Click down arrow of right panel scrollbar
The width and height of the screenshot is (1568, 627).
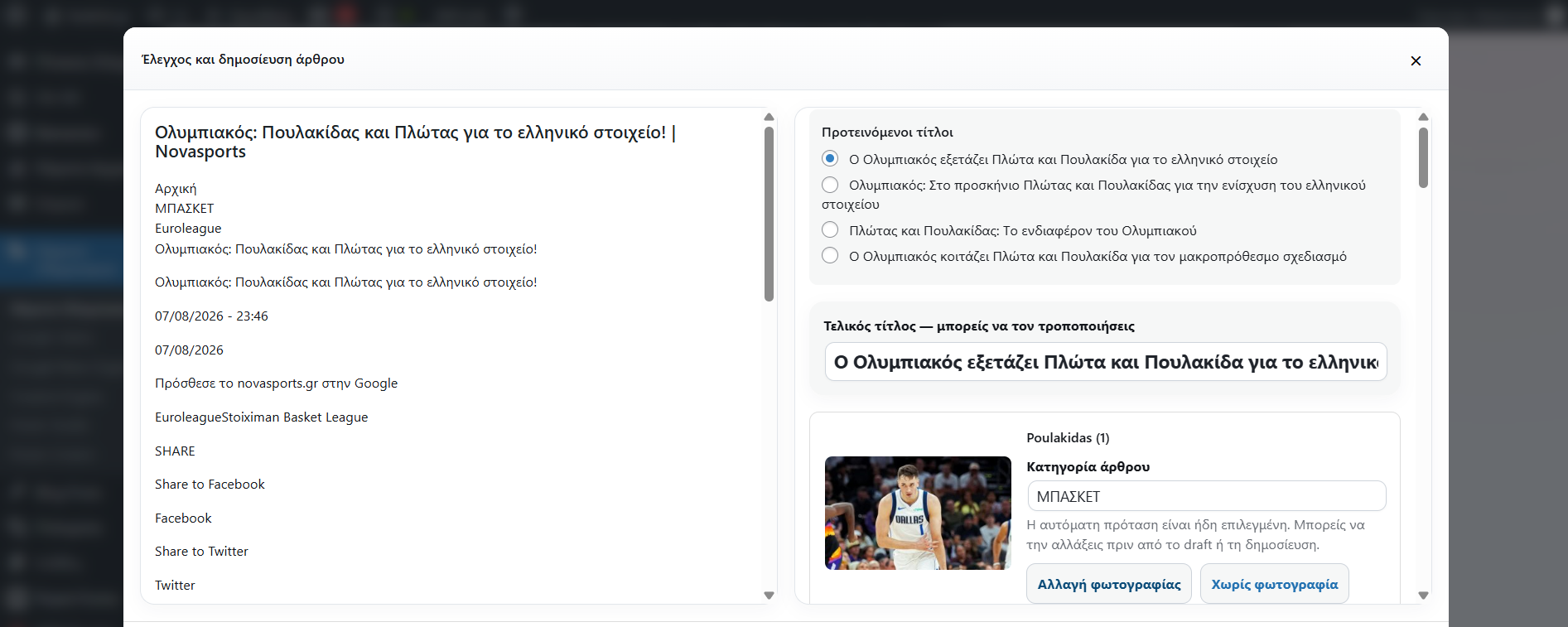click(x=1423, y=595)
